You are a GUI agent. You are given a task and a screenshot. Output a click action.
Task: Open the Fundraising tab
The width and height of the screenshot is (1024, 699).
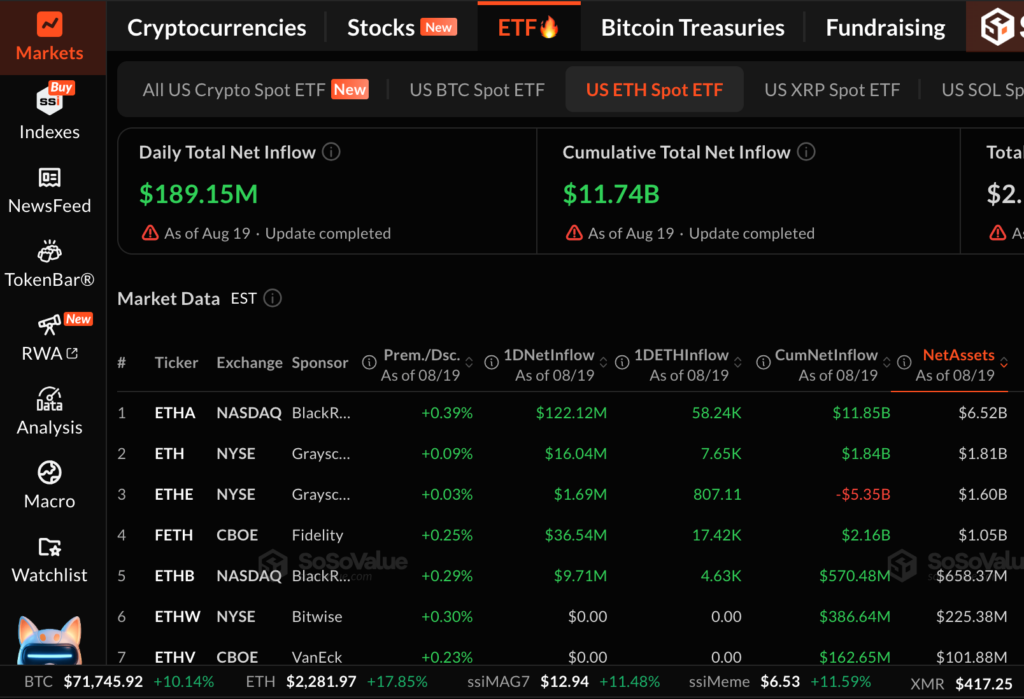(x=886, y=27)
